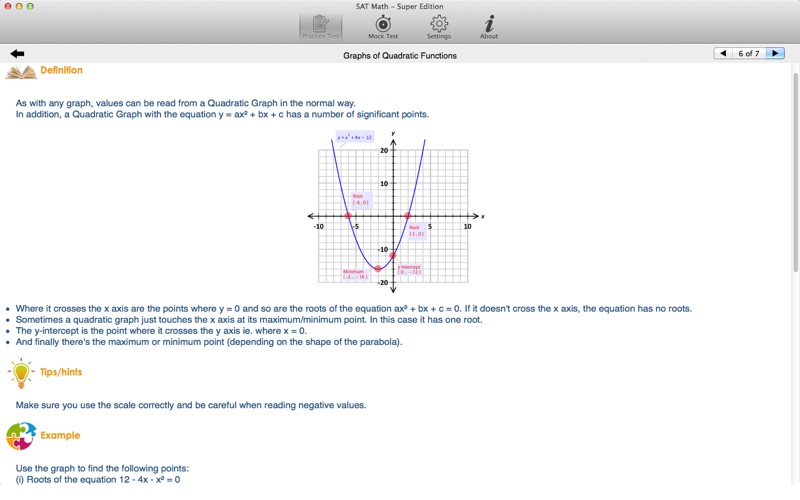Click the Minimum (-2,-16) graph label
The width and height of the screenshot is (800, 500).
[x=355, y=274]
